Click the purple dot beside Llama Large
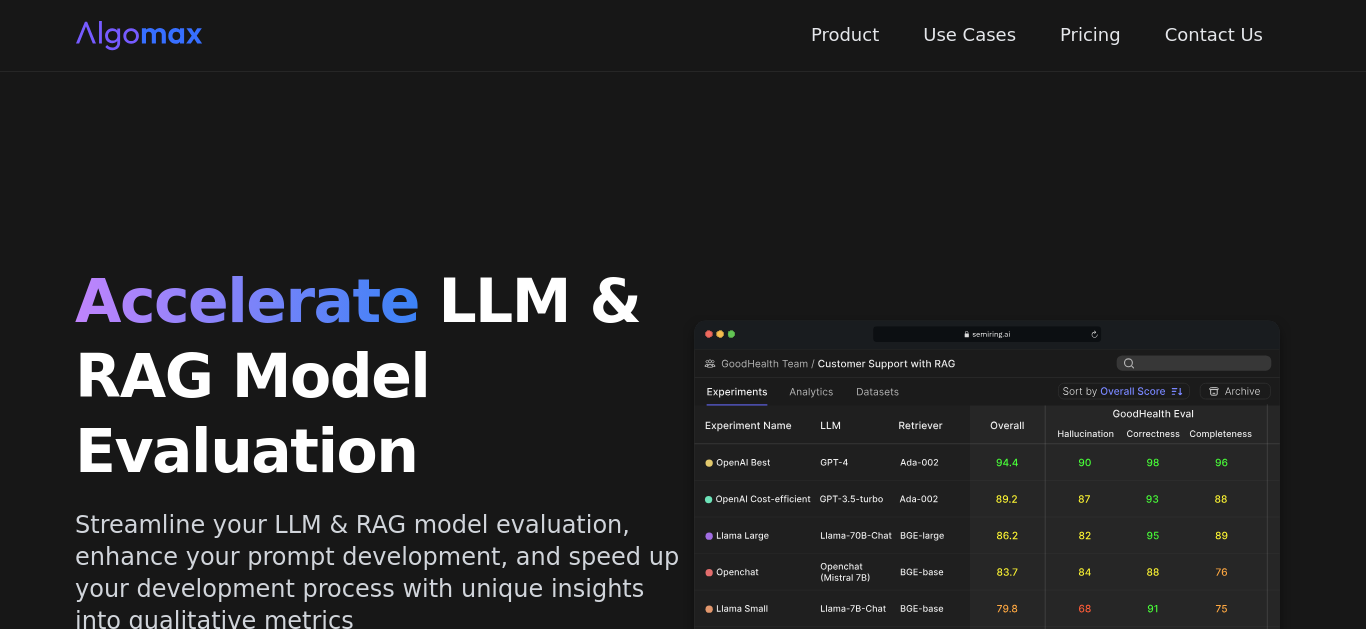1366x629 pixels. (x=709, y=536)
